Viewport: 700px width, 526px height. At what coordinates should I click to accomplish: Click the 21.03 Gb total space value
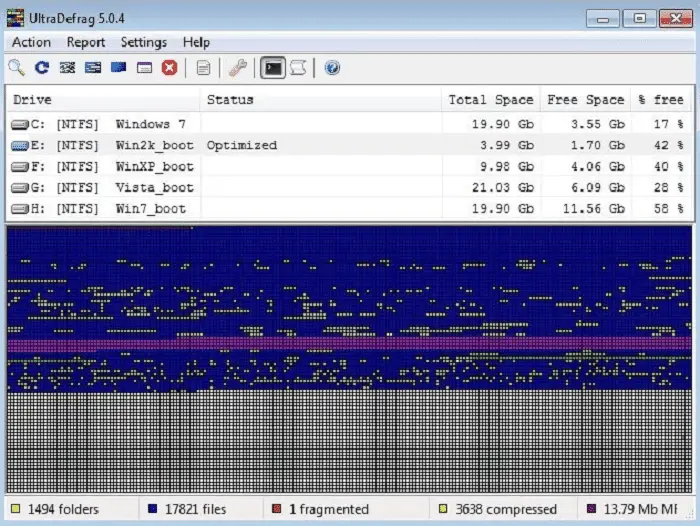coord(503,188)
